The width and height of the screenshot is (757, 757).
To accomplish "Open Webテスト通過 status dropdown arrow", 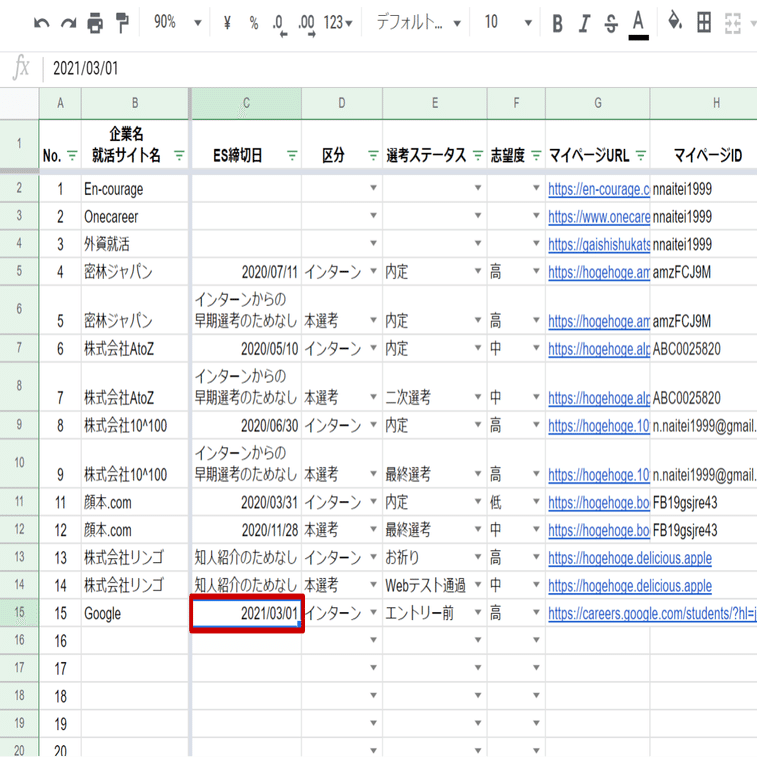I will click(478, 585).
